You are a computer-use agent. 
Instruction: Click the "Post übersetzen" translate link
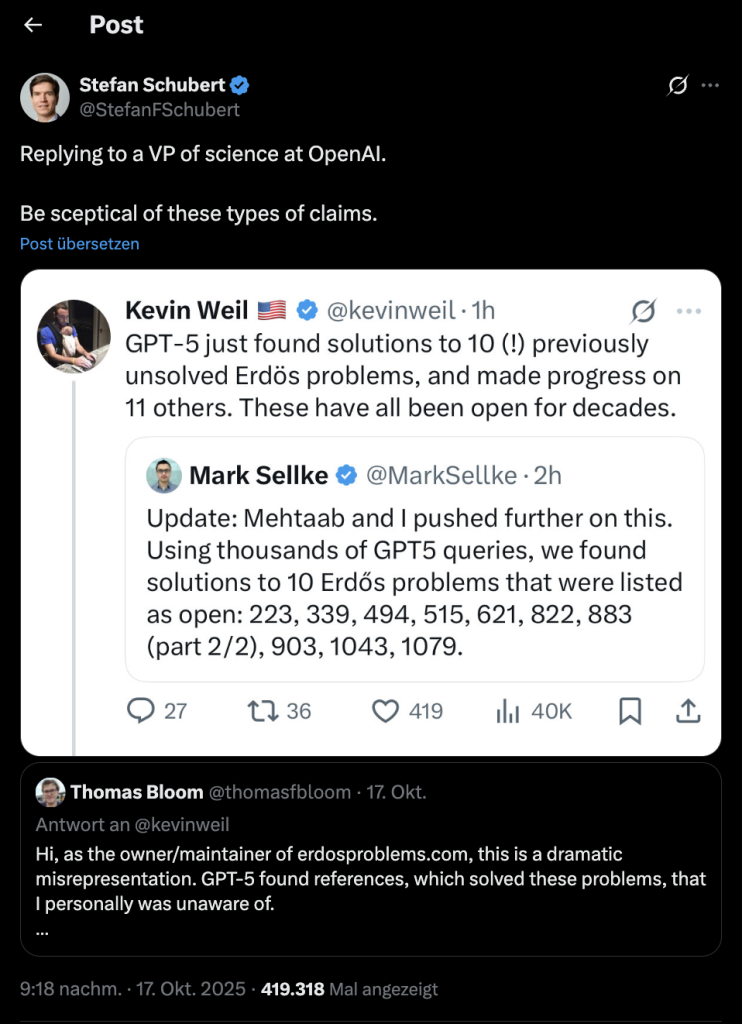tap(79, 244)
